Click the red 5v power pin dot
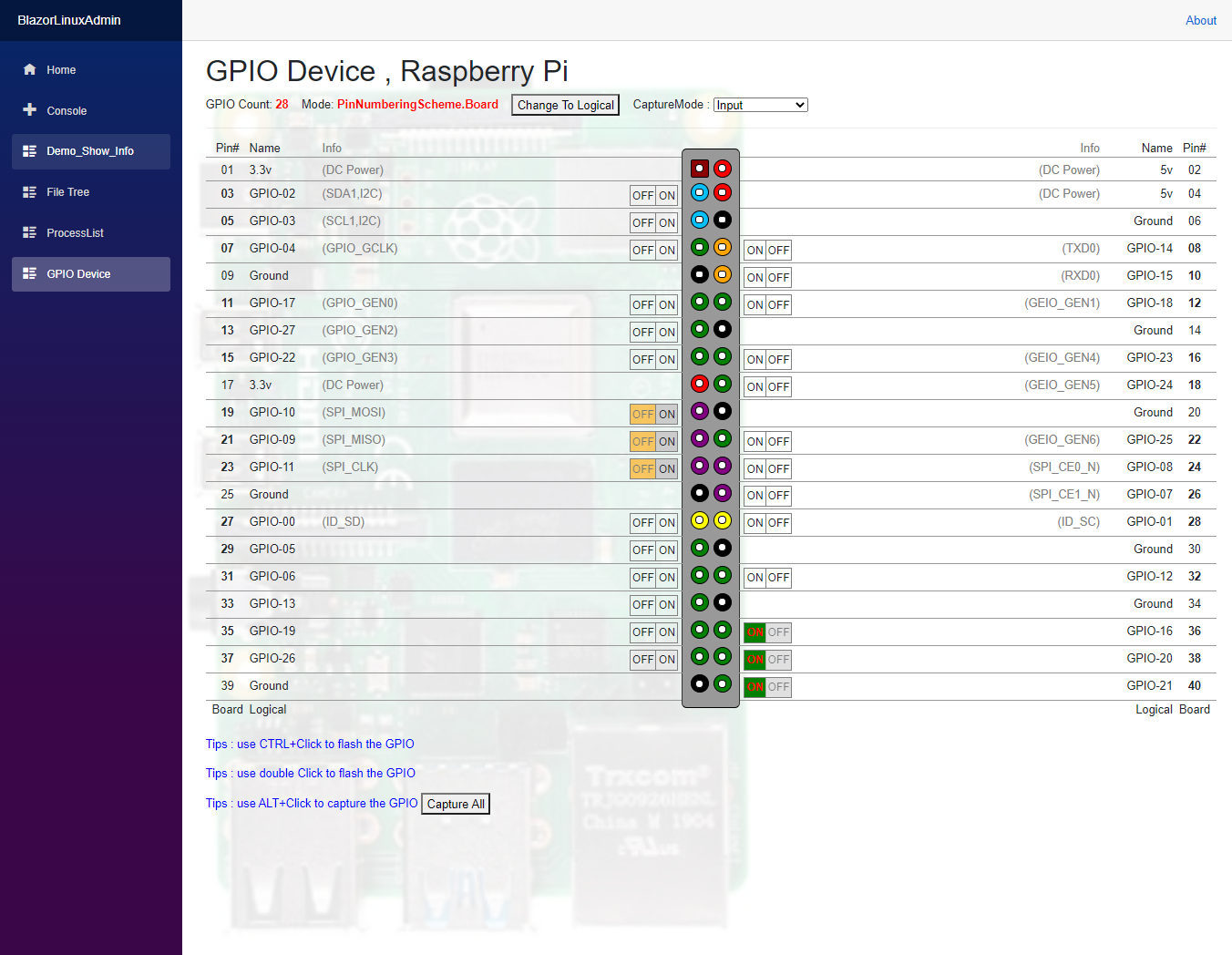Screen dimensions: 1232x955 pos(722,168)
